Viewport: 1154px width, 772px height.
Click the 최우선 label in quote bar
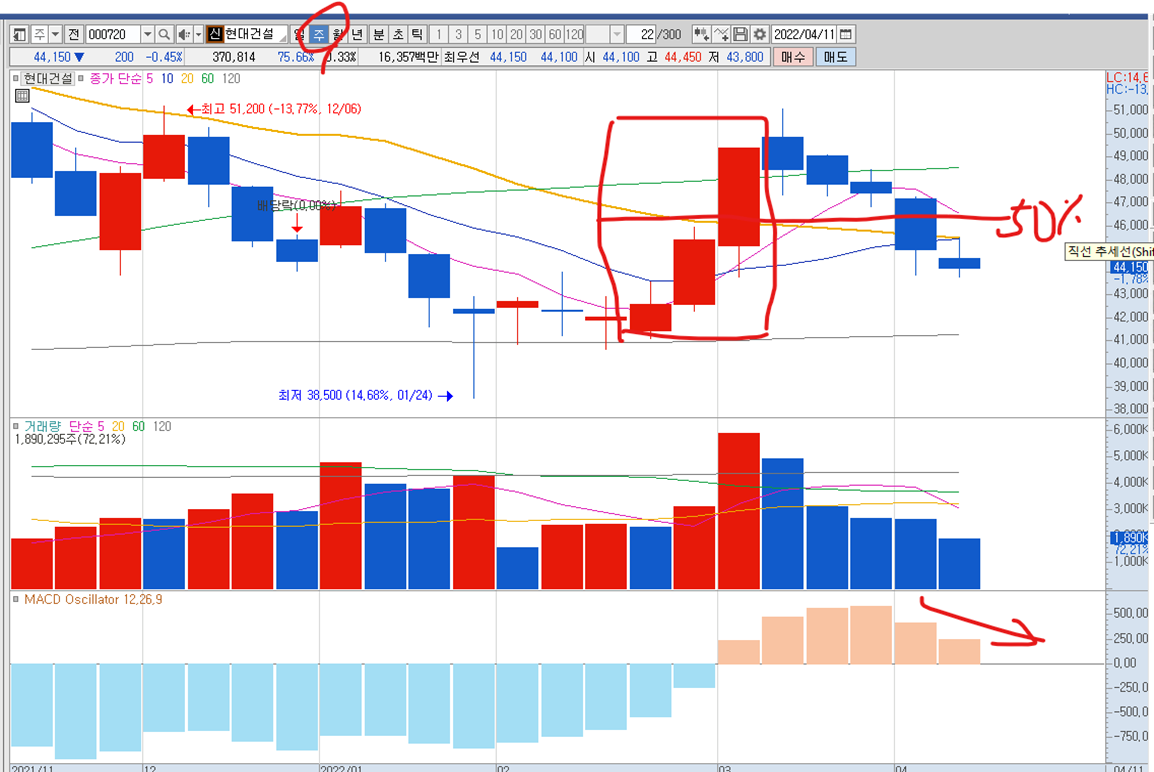click(461, 57)
